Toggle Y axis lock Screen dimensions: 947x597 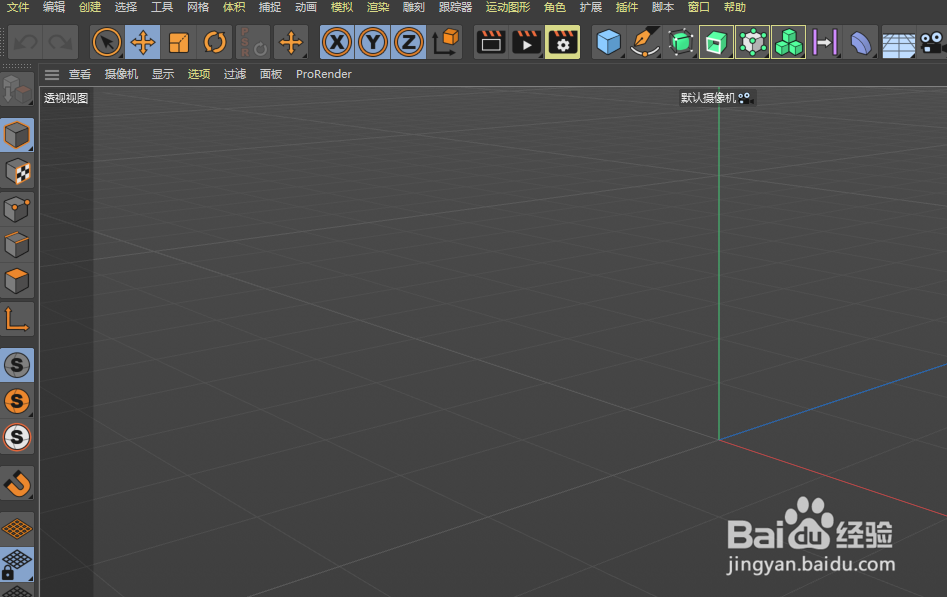click(373, 42)
